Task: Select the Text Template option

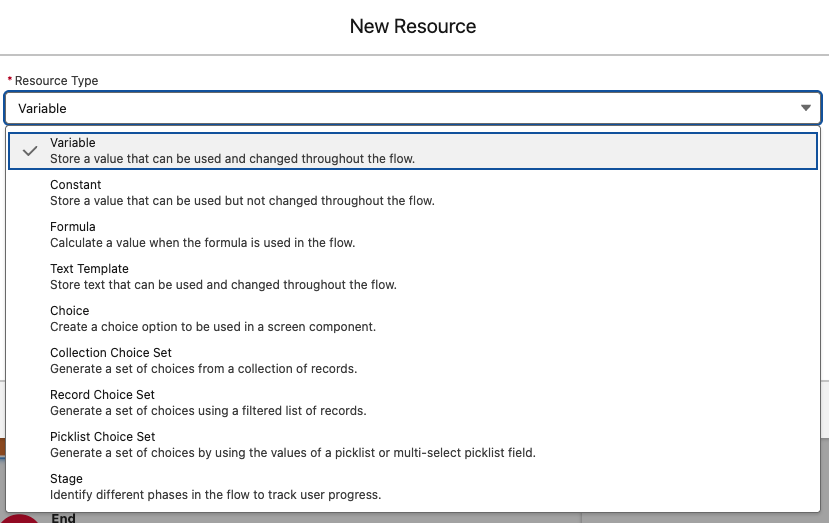Action: [89, 269]
